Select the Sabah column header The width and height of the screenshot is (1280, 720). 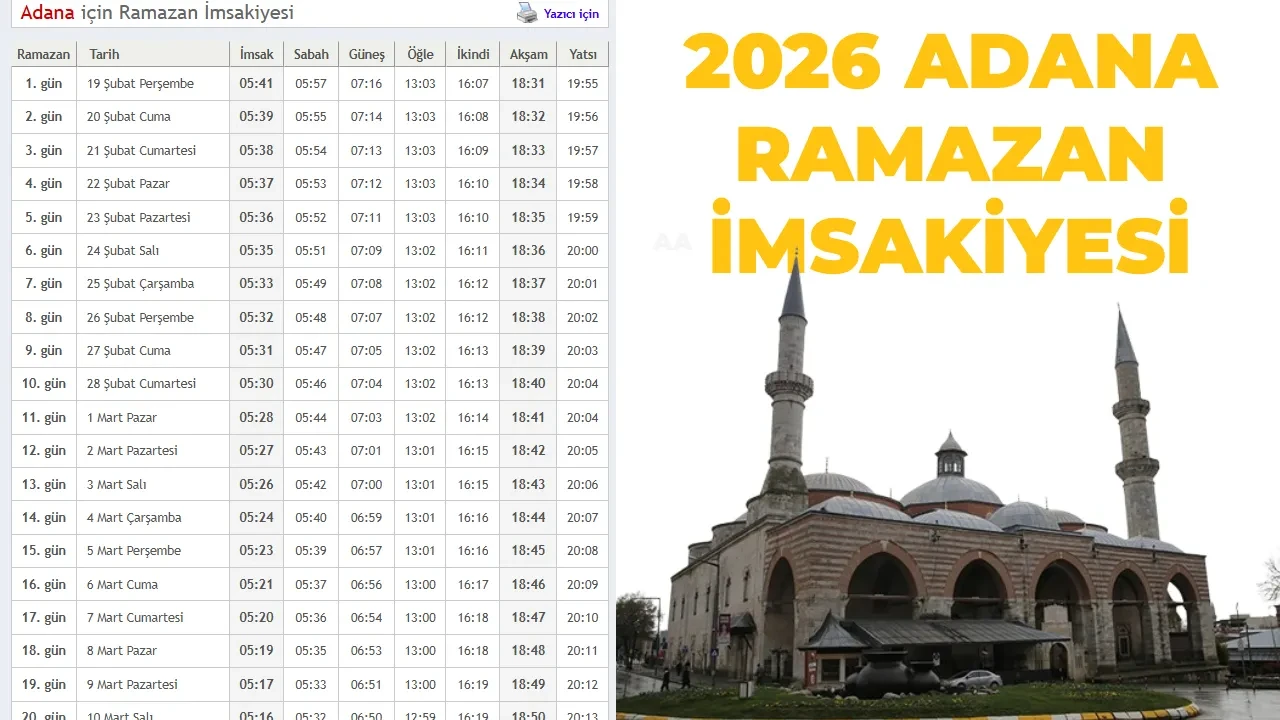tap(311, 54)
